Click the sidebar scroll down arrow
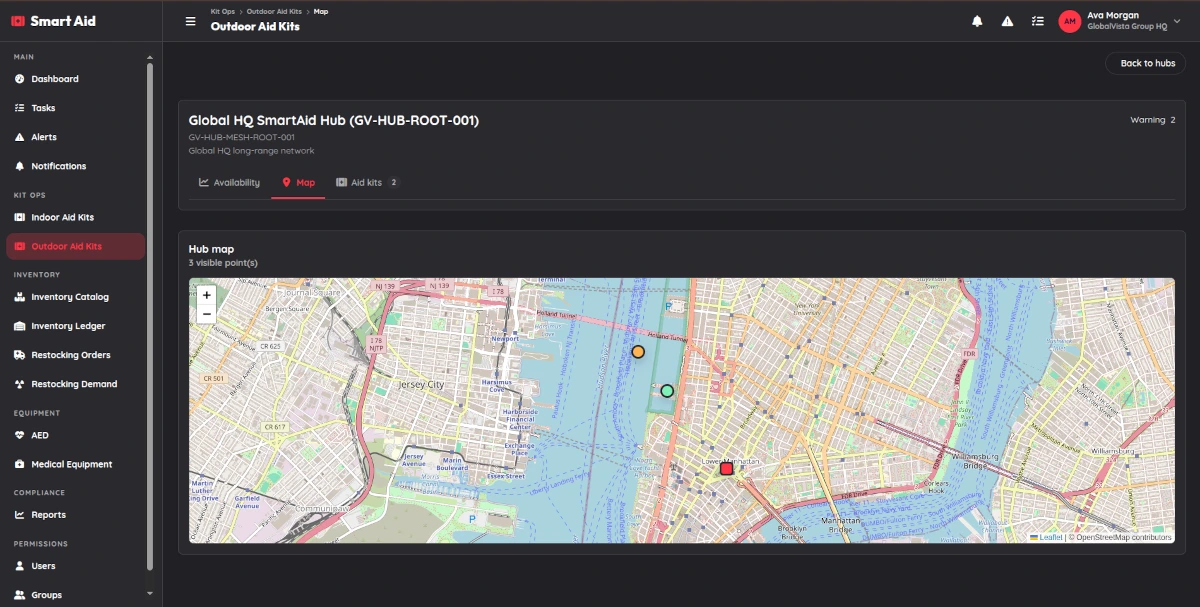The height and width of the screenshot is (607, 1200). click(x=150, y=593)
